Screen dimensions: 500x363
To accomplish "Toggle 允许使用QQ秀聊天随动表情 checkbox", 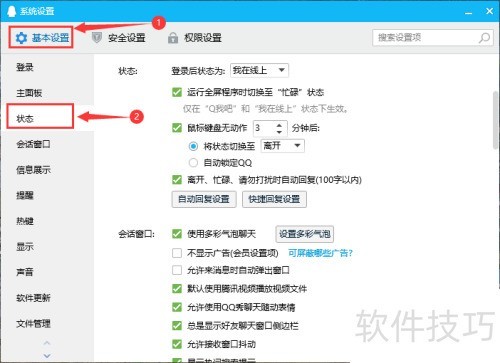I will (177, 307).
